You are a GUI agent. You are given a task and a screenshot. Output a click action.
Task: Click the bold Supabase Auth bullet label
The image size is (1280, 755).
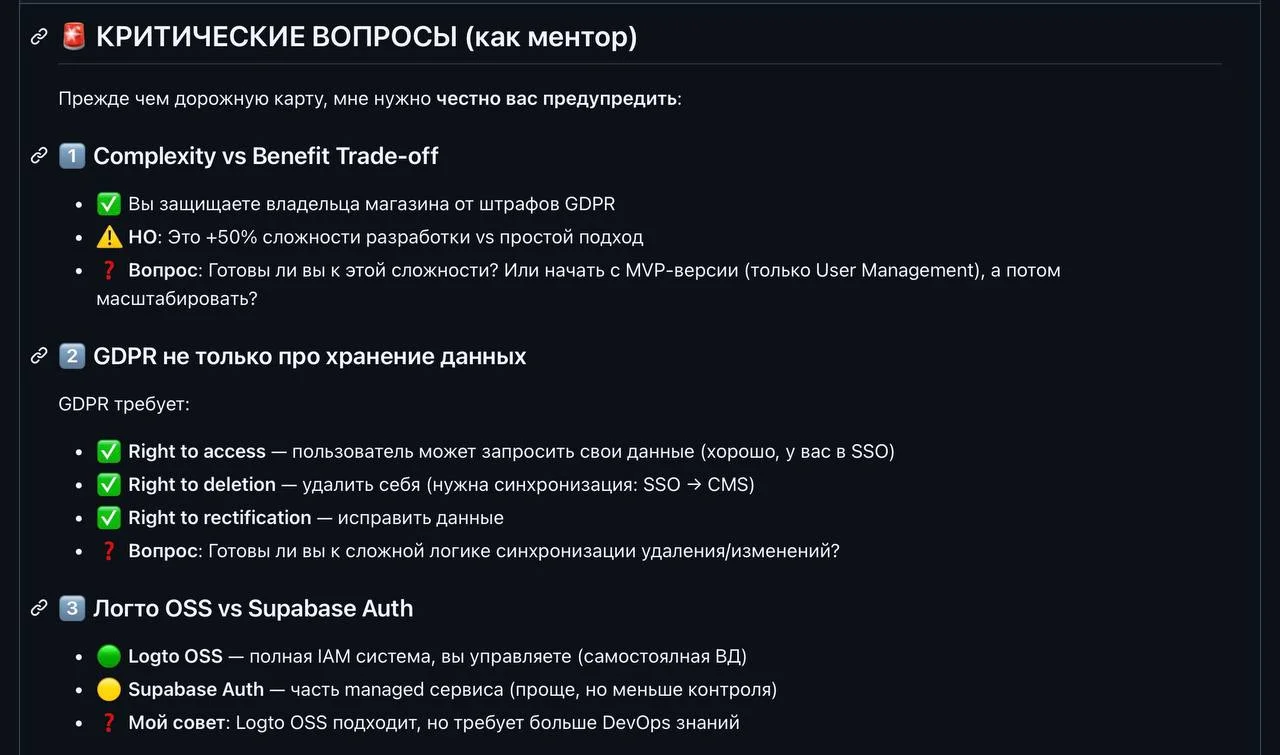[196, 689]
